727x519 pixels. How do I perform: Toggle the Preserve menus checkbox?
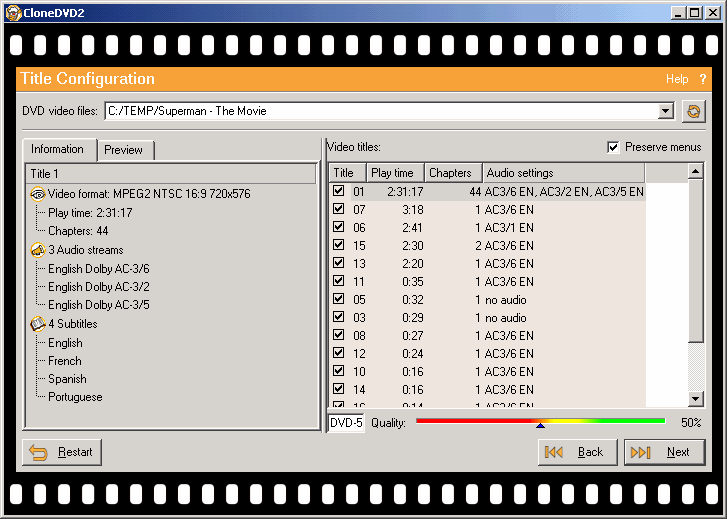pyautogui.click(x=613, y=147)
